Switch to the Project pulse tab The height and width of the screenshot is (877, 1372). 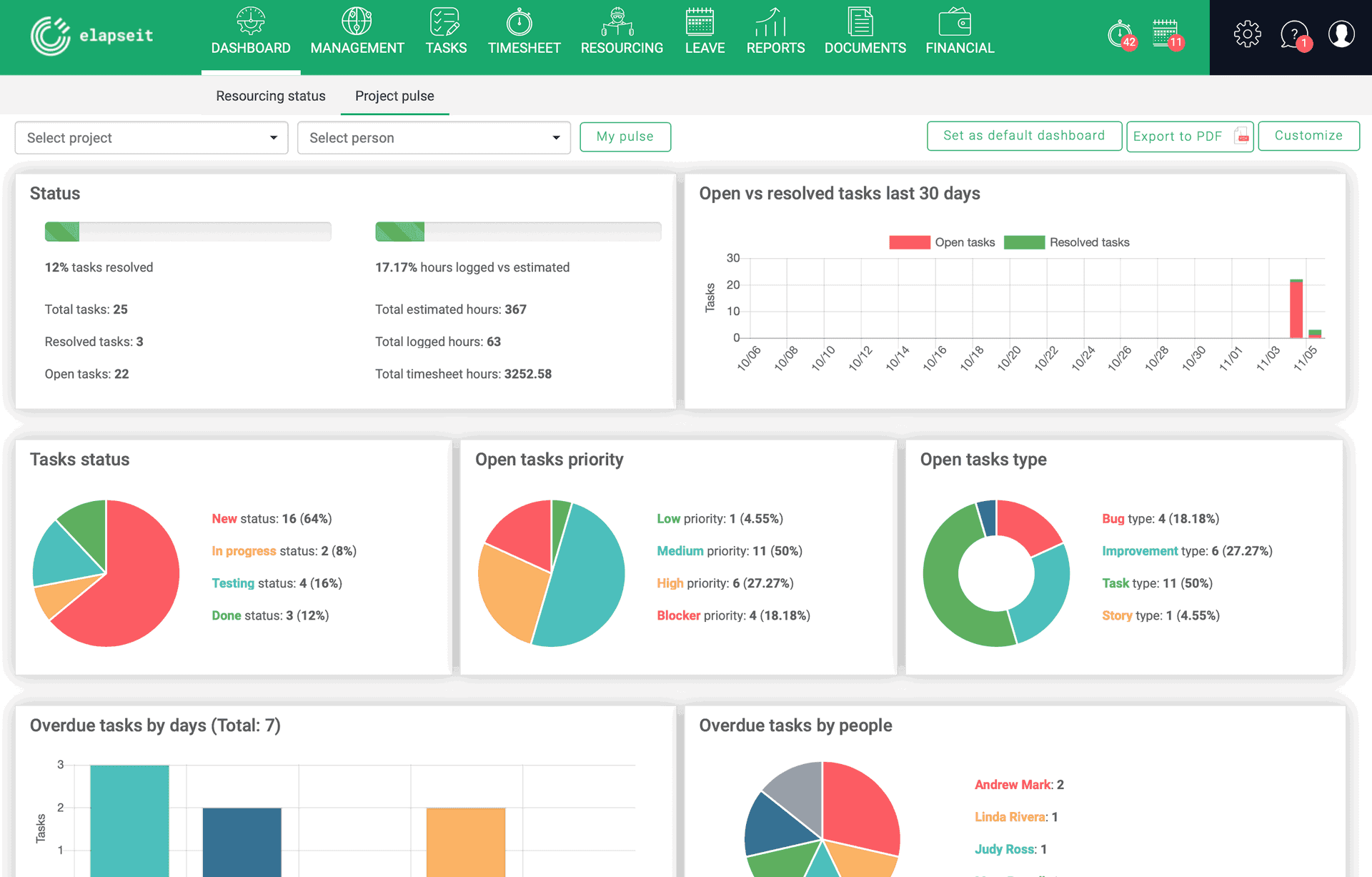click(x=395, y=95)
